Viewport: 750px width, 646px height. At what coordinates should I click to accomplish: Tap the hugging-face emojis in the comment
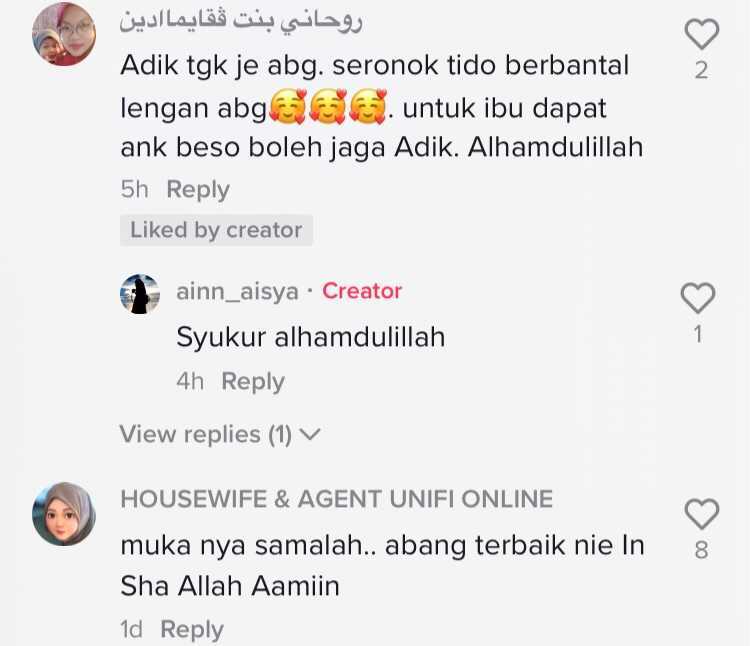328,106
